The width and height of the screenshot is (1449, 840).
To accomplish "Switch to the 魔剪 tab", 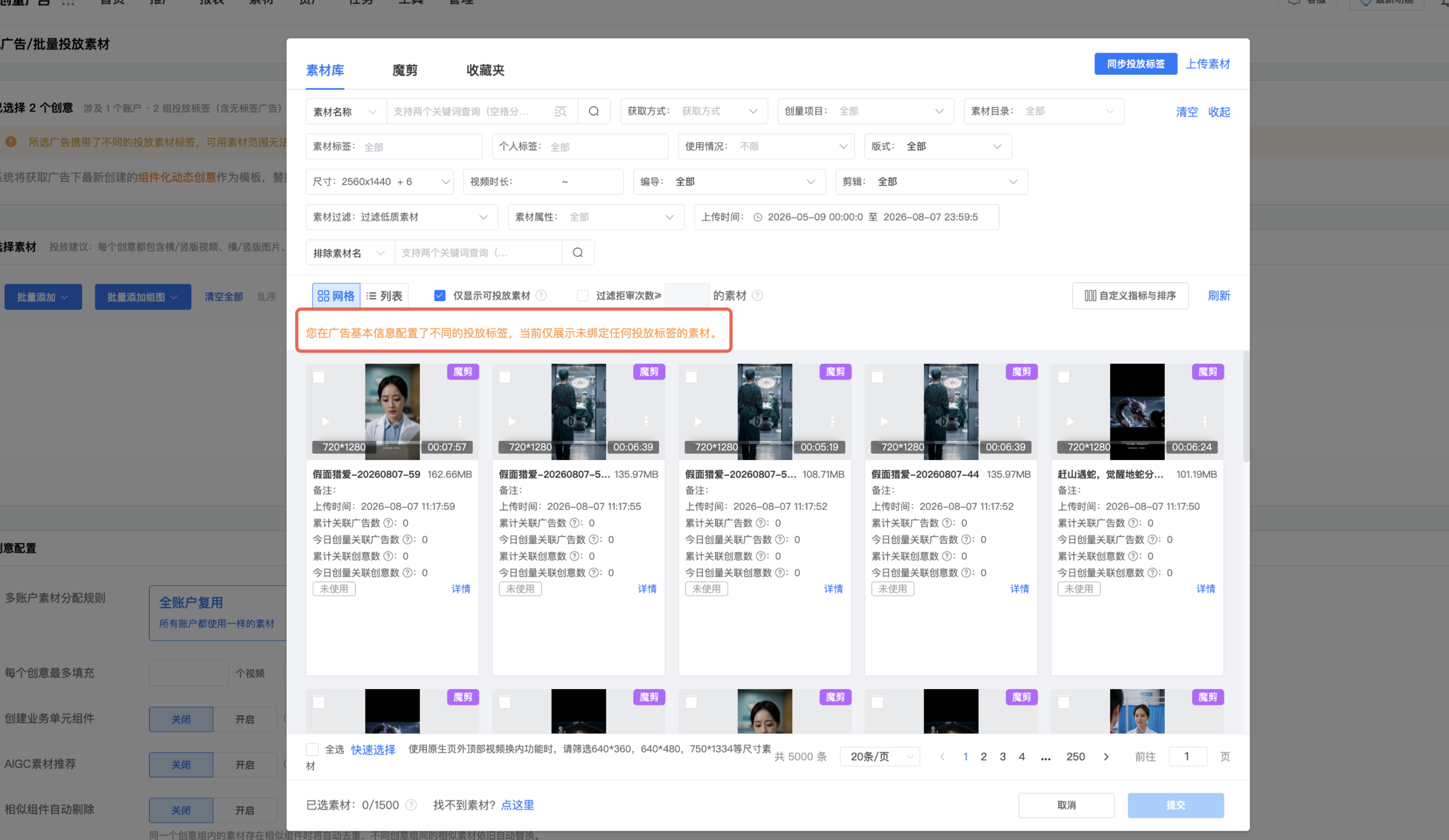I will [x=405, y=70].
